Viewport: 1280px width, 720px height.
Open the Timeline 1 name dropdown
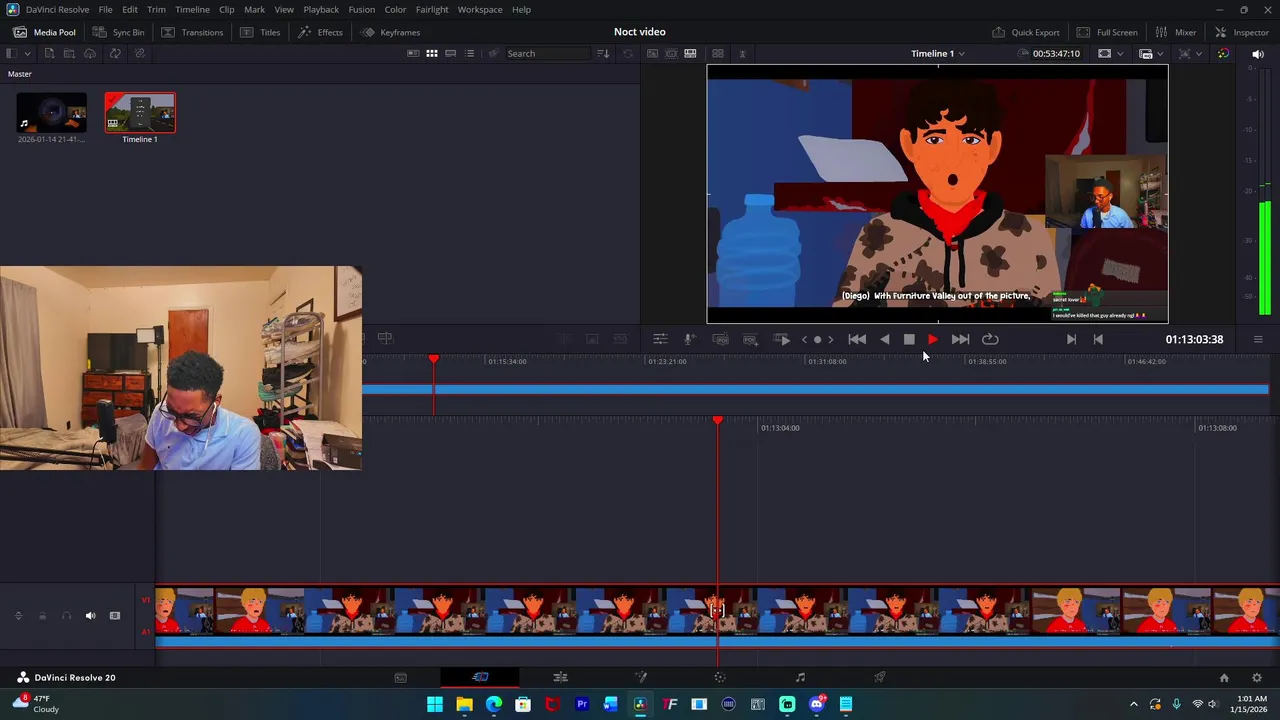[937, 53]
